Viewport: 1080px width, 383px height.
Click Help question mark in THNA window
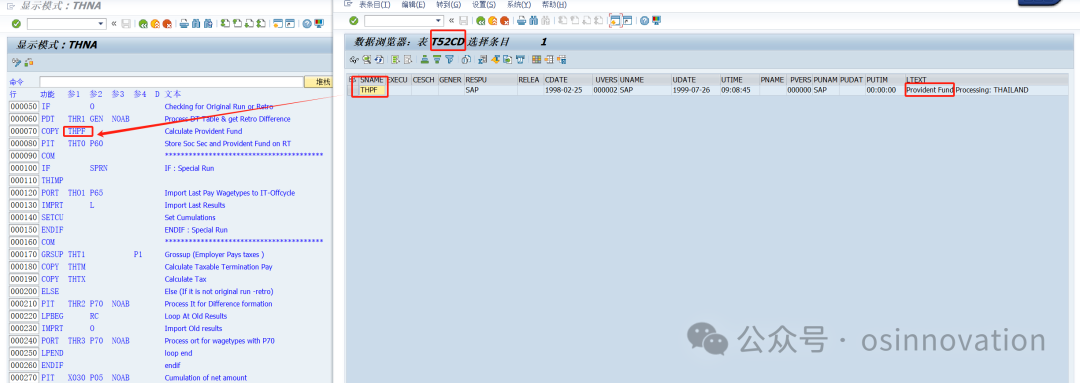click(307, 23)
